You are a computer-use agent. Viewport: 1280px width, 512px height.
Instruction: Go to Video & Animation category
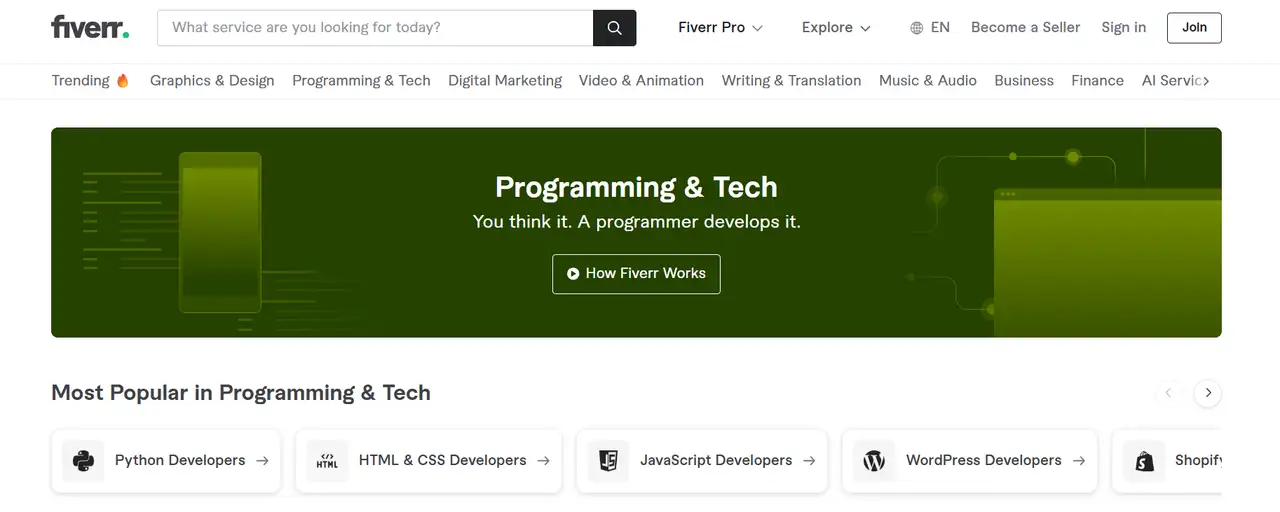pyautogui.click(x=641, y=81)
